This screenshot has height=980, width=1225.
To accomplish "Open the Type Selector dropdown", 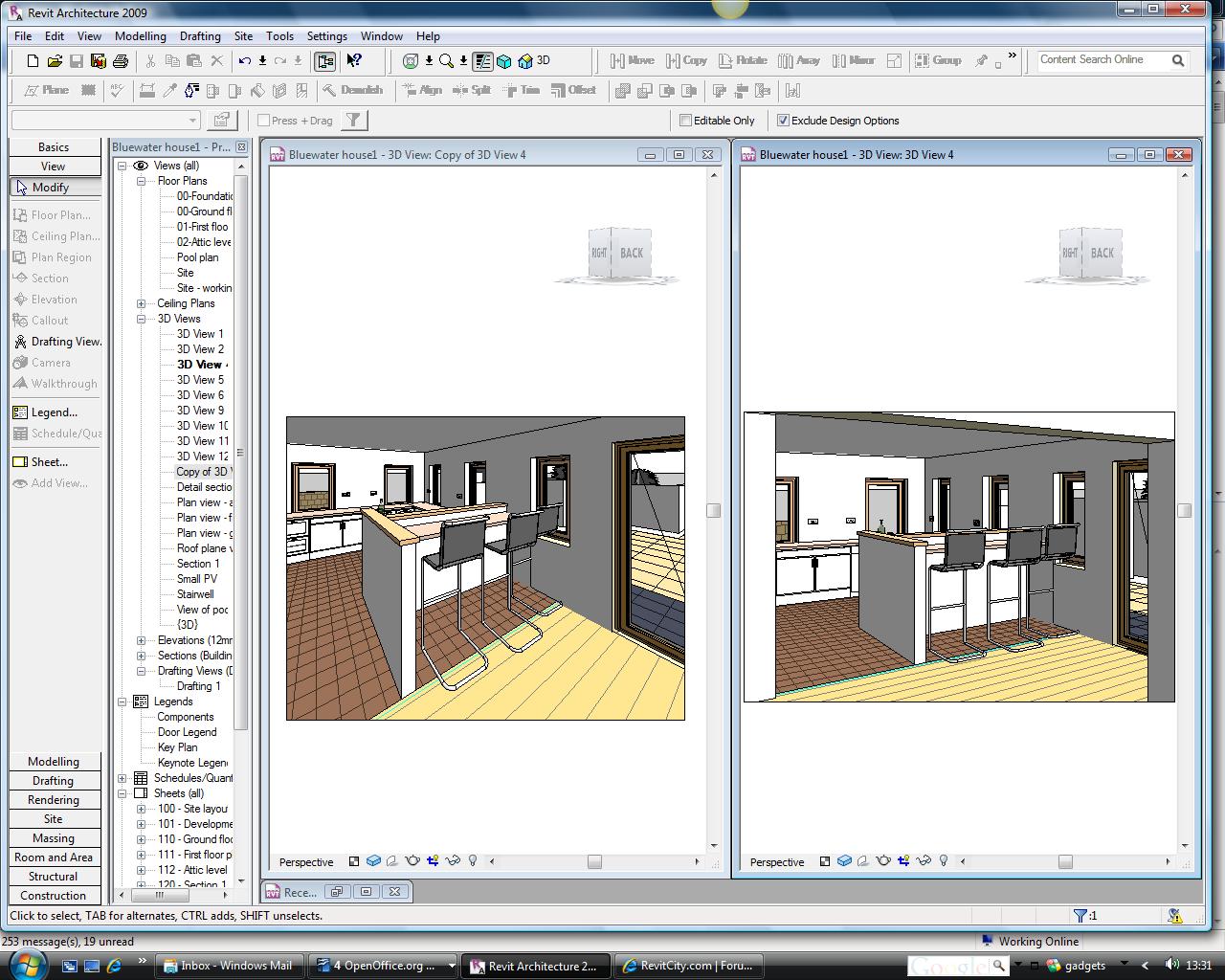I will click(192, 121).
